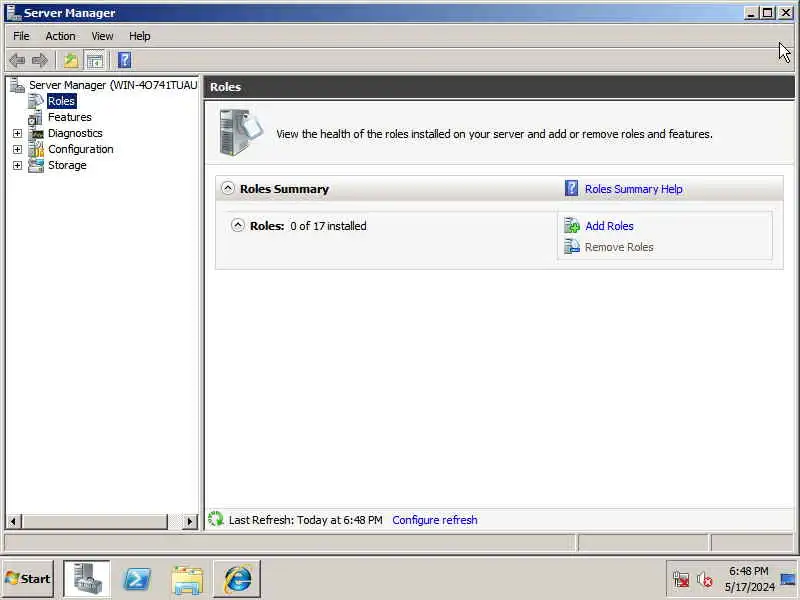Click the tree pane scroll-right arrow

coord(190,521)
